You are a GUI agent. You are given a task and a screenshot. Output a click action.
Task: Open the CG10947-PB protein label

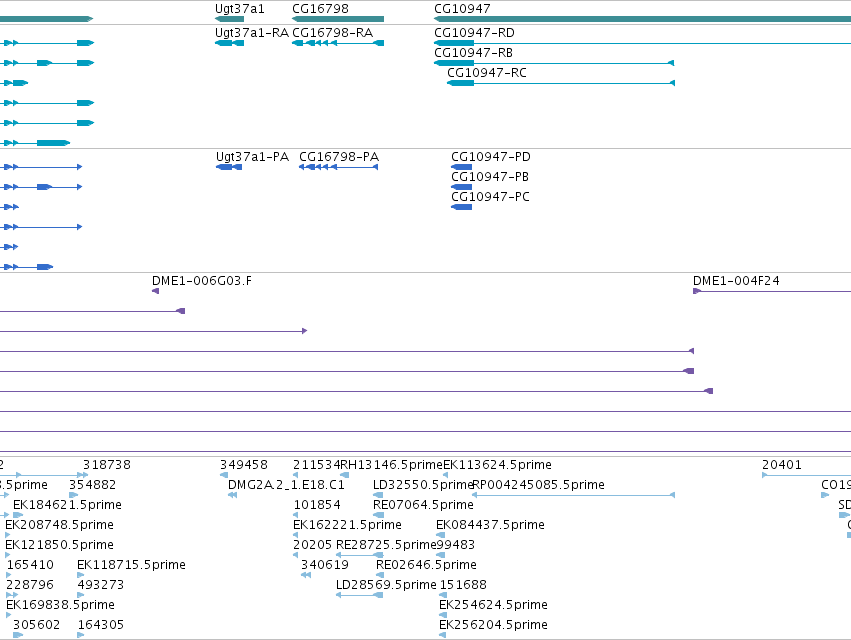click(x=490, y=178)
